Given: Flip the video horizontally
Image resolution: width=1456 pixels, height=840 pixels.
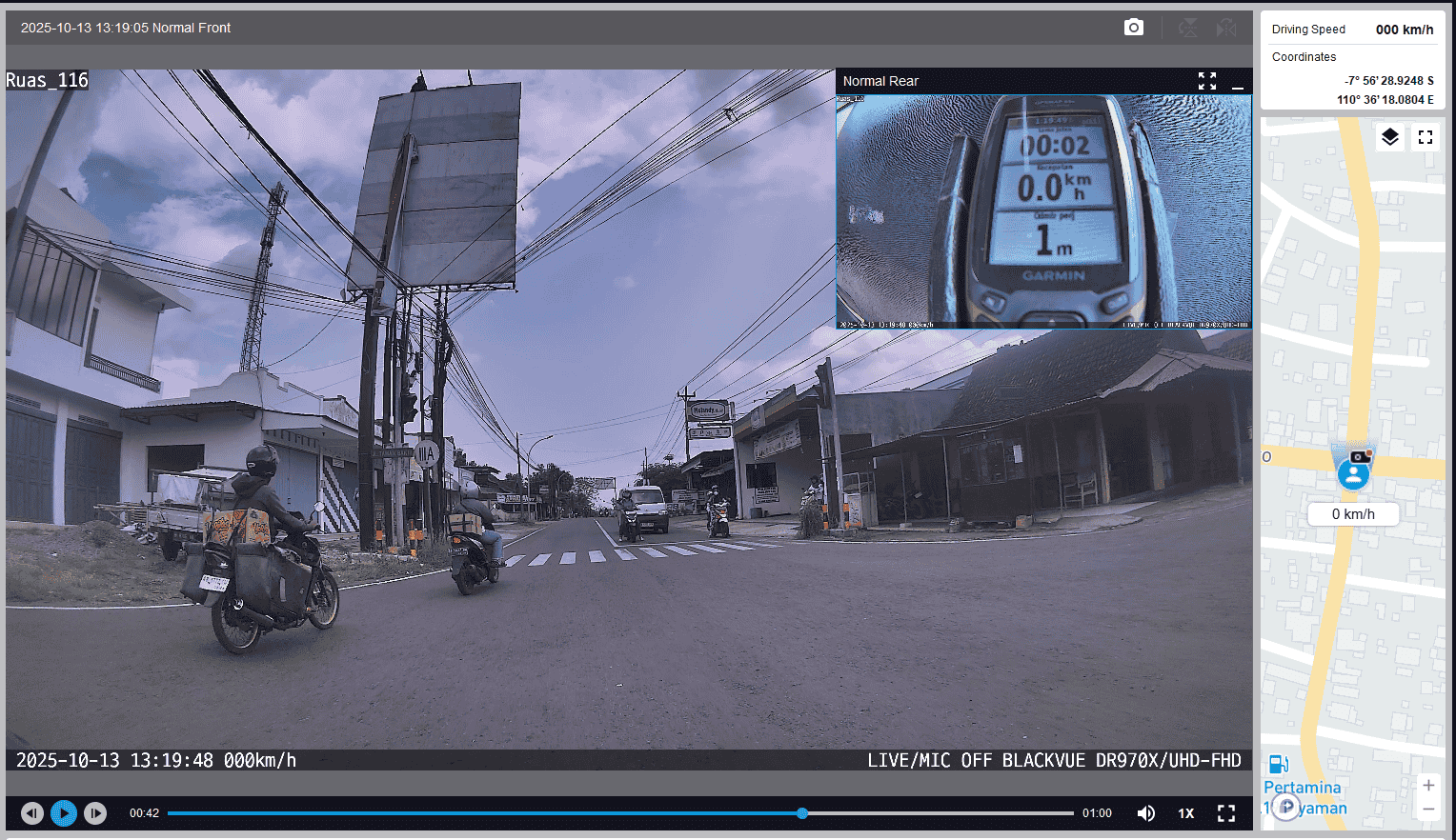Looking at the screenshot, I should [1226, 28].
